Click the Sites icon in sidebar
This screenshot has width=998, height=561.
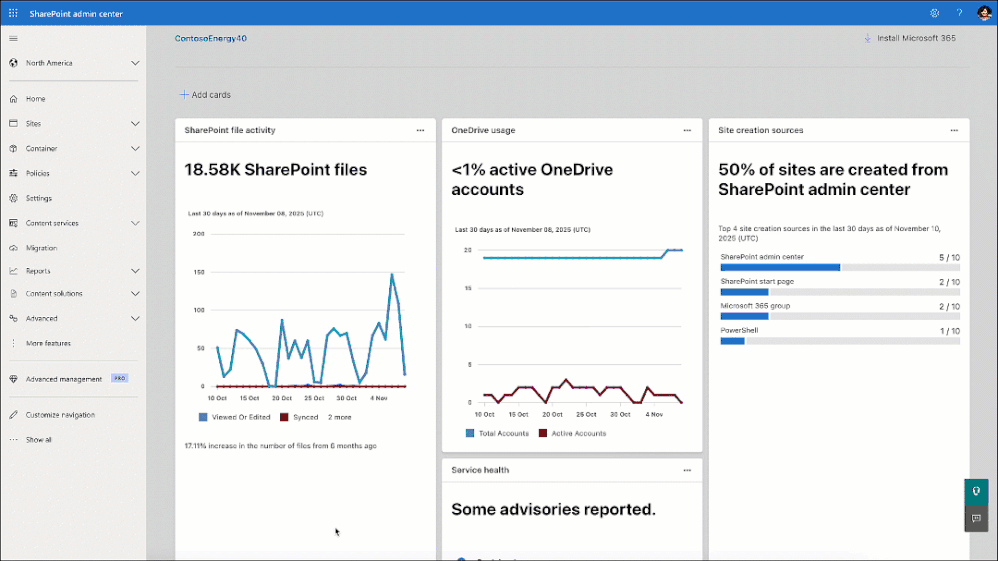pyautogui.click(x=13, y=124)
